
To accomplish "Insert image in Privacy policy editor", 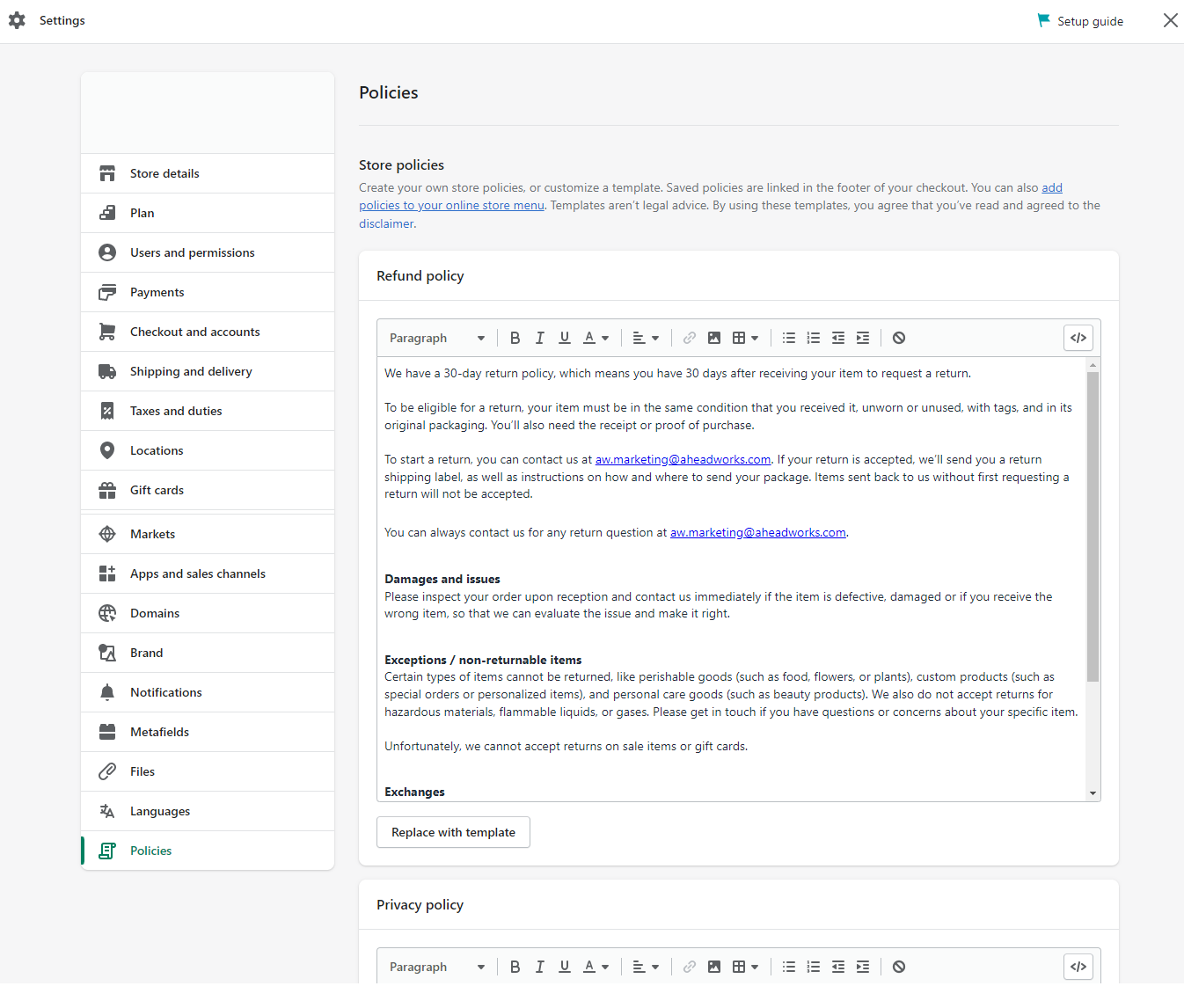I will pos(714,967).
